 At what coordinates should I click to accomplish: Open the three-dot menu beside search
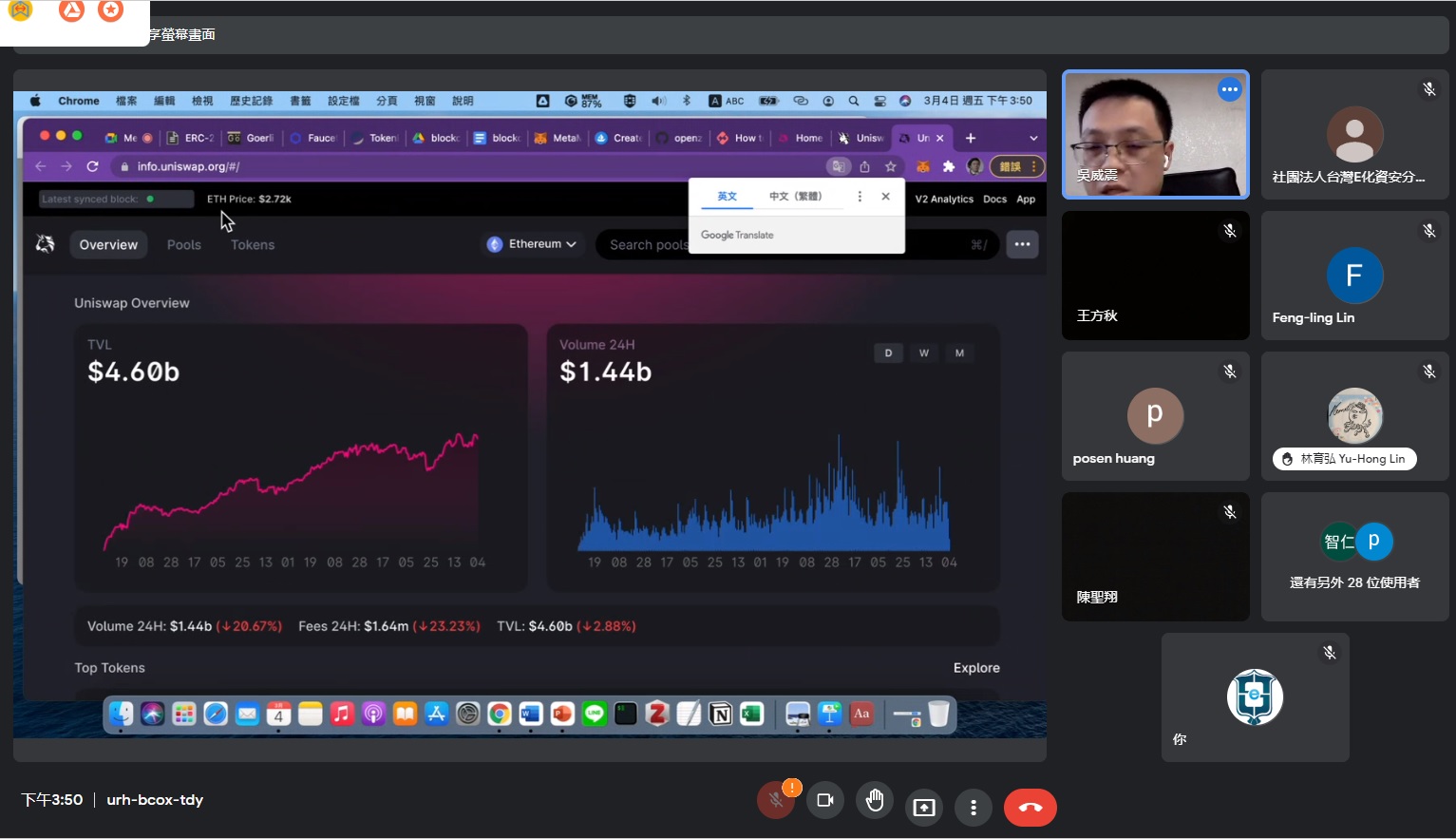click(x=1022, y=244)
